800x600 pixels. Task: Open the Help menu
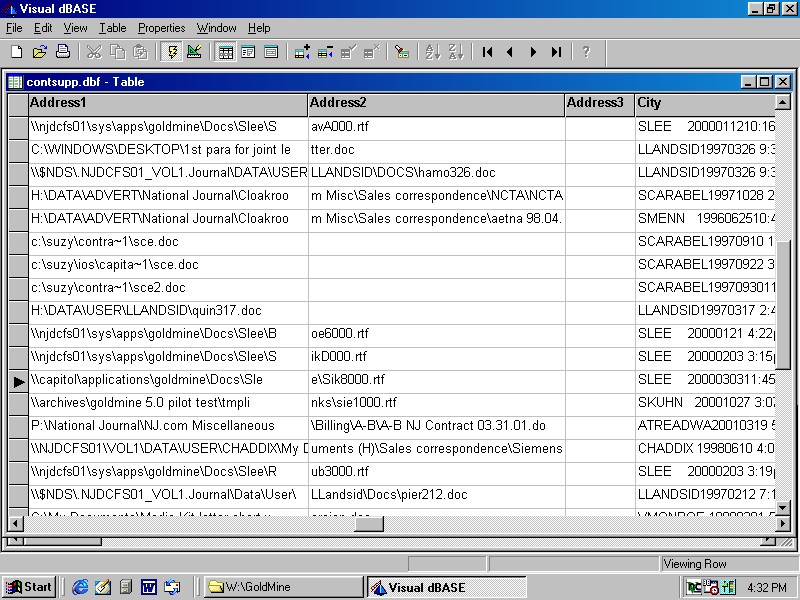coord(259,28)
